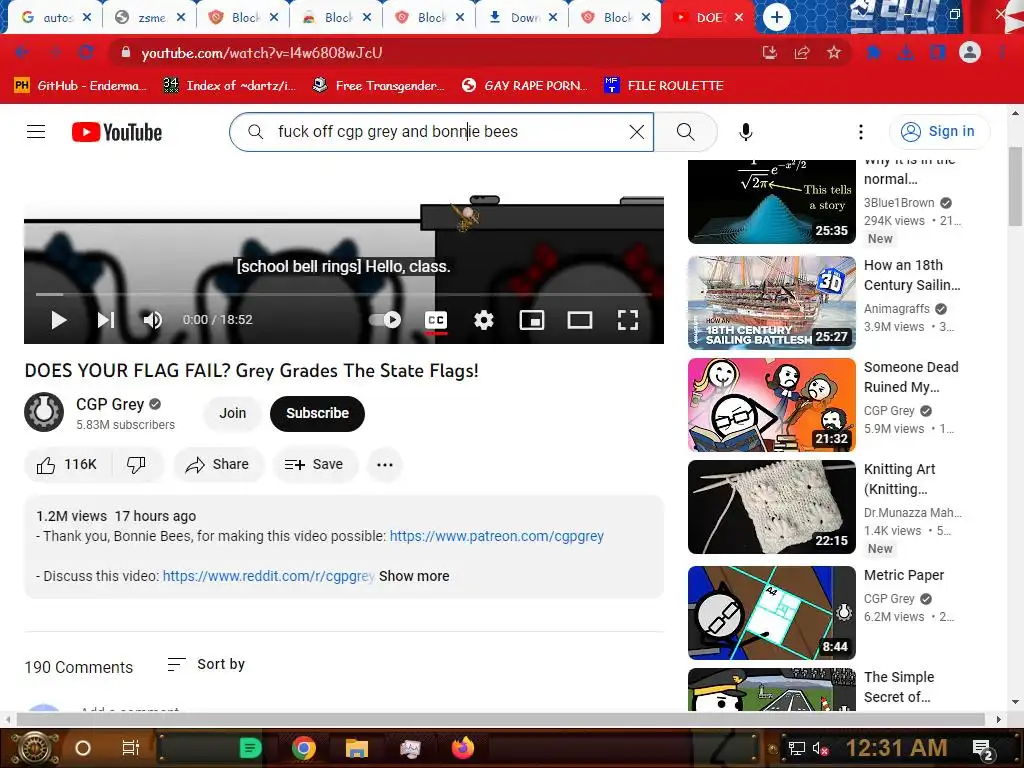Clear the search box with X icon
The width and height of the screenshot is (1024, 768).
(x=637, y=132)
